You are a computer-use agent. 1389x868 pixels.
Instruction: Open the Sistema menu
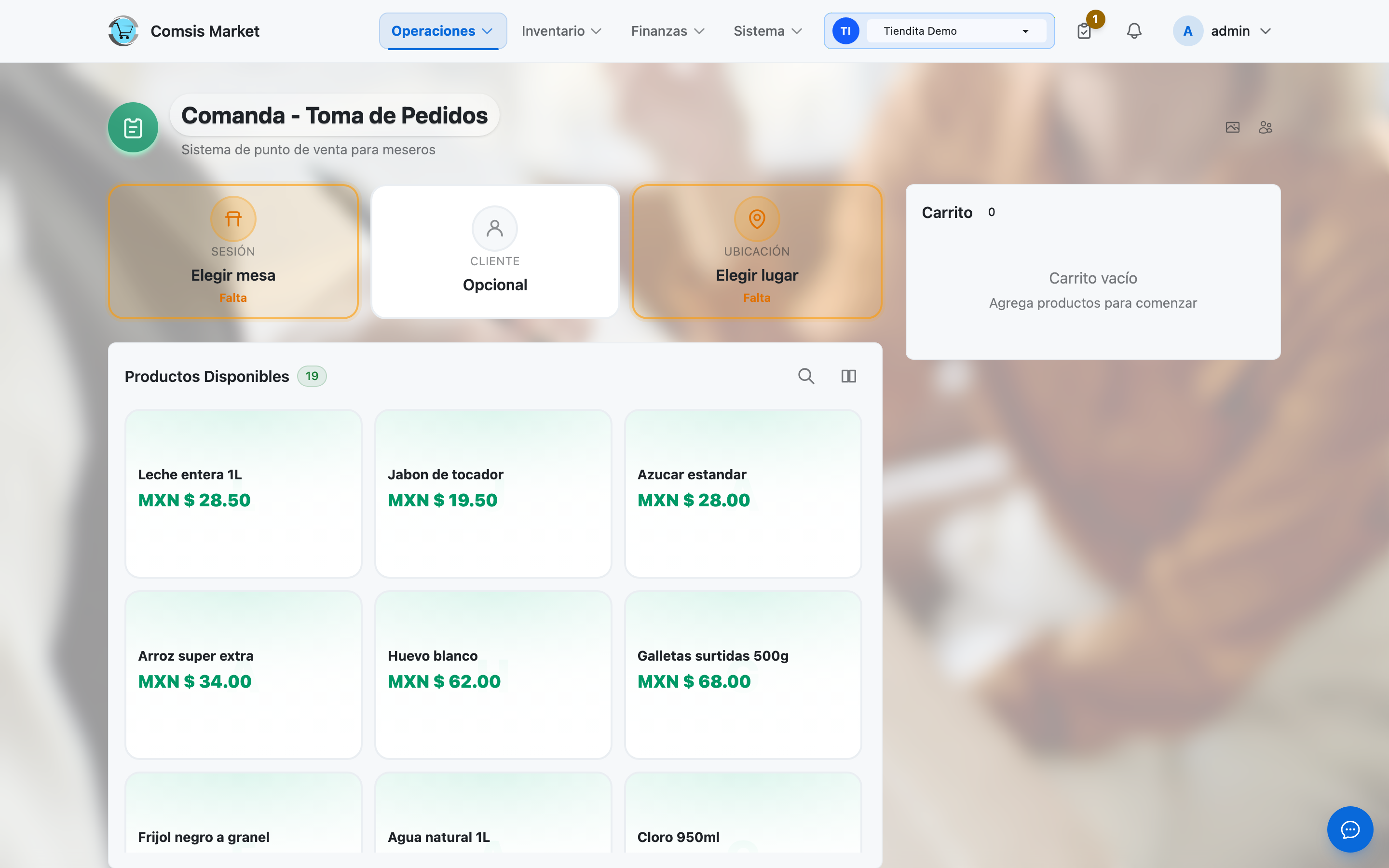[767, 31]
